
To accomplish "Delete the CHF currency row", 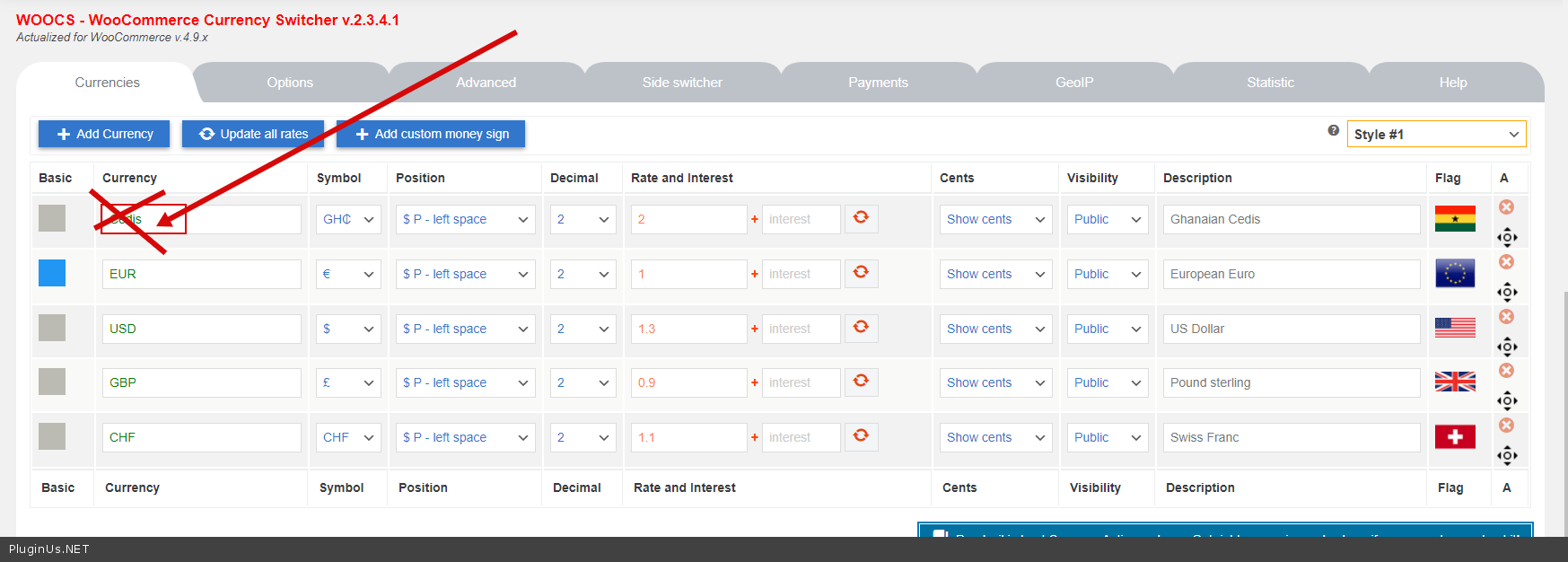I will point(1506,425).
